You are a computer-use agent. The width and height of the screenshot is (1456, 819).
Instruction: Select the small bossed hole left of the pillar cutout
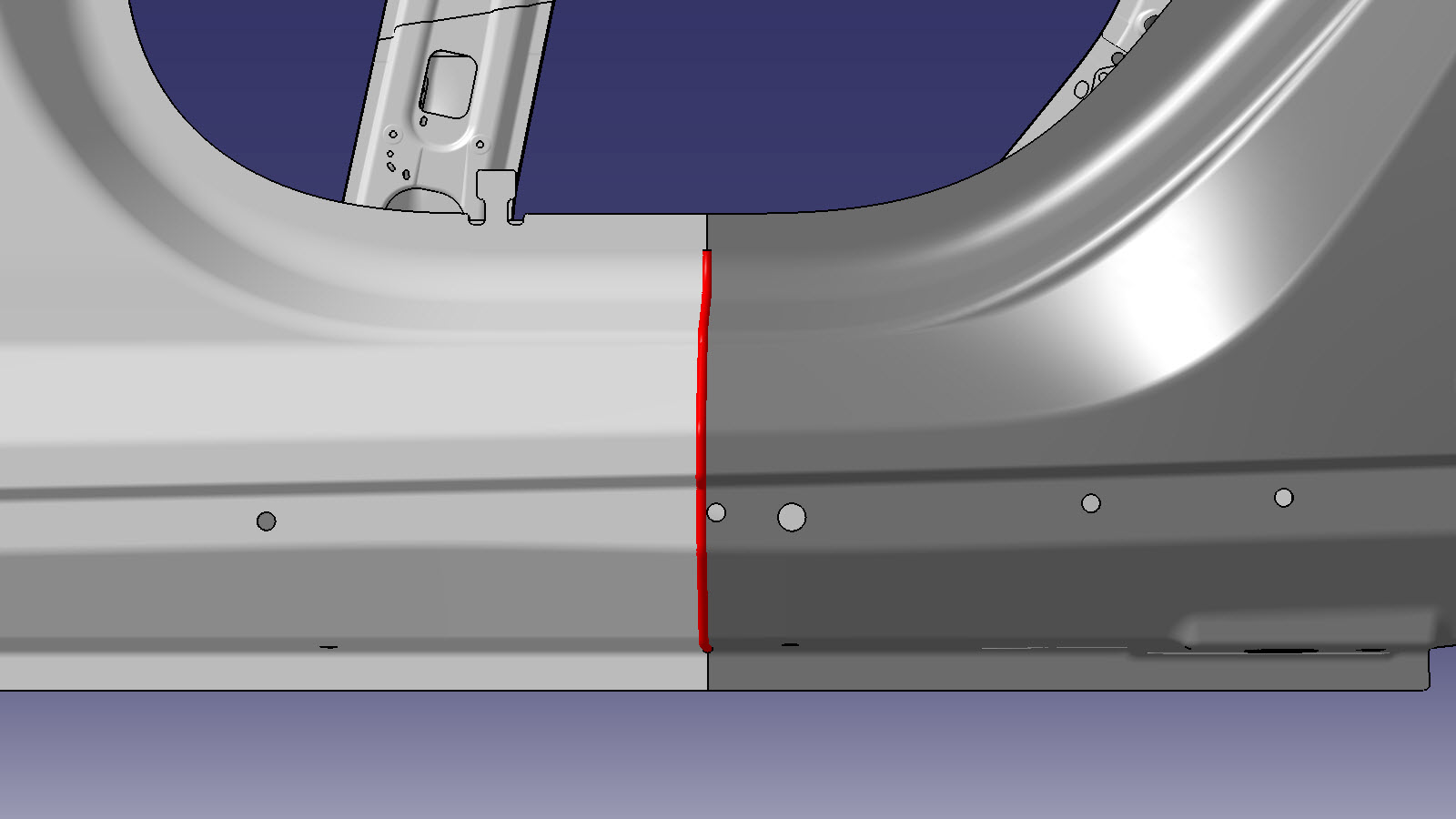click(x=394, y=134)
